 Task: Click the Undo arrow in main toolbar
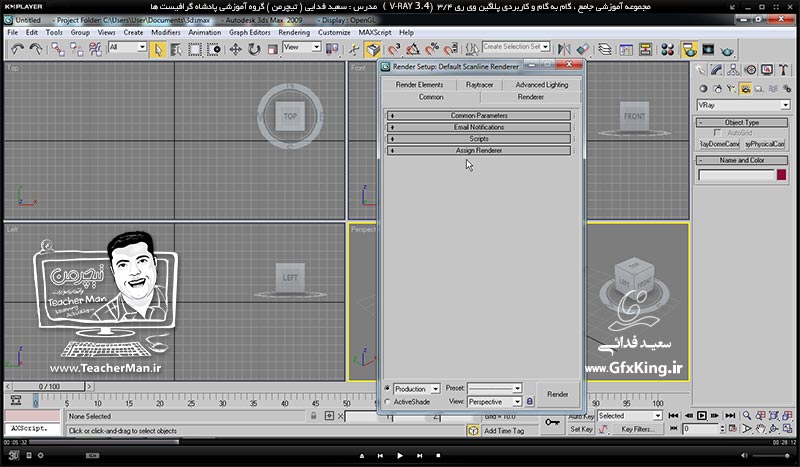coord(17,49)
